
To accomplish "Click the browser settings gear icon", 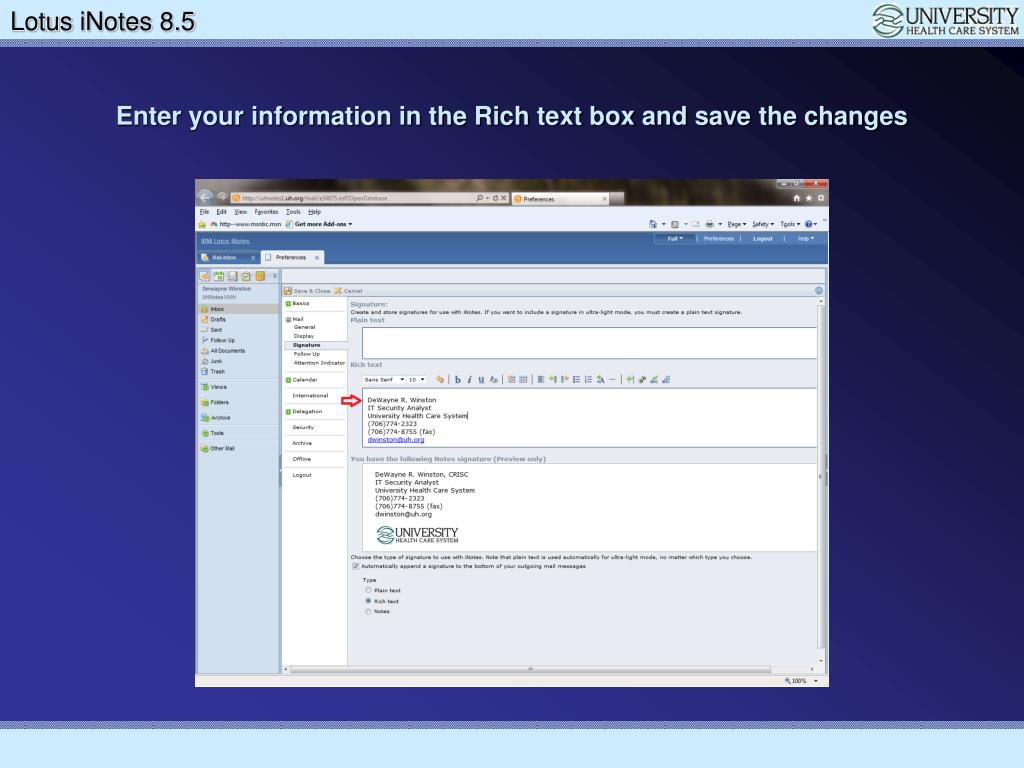I will coord(821,198).
